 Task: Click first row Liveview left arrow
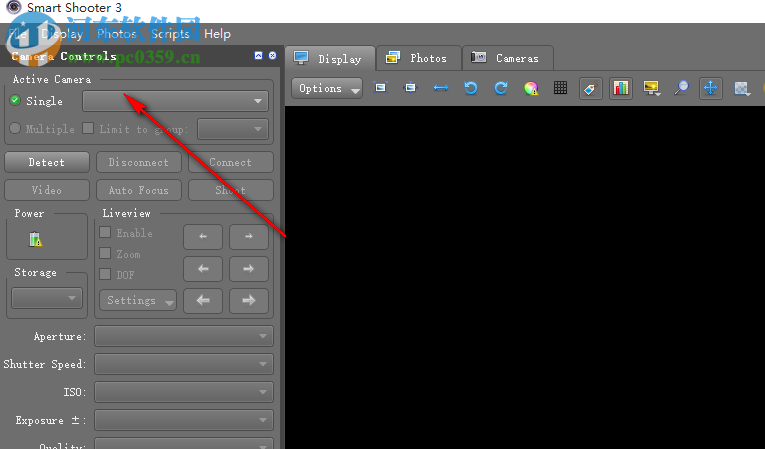[x=203, y=236]
